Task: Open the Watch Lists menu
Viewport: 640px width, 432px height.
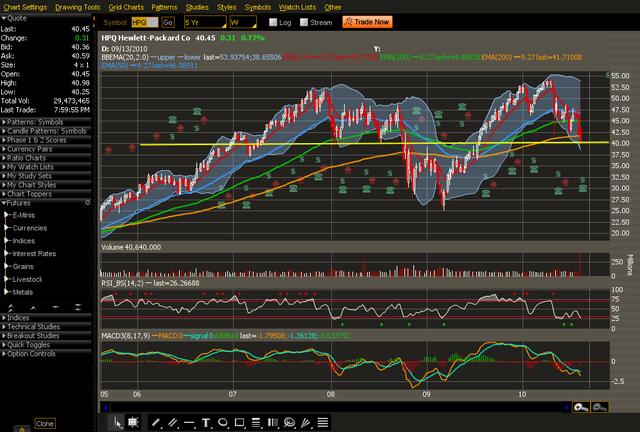Action: tap(297, 7)
